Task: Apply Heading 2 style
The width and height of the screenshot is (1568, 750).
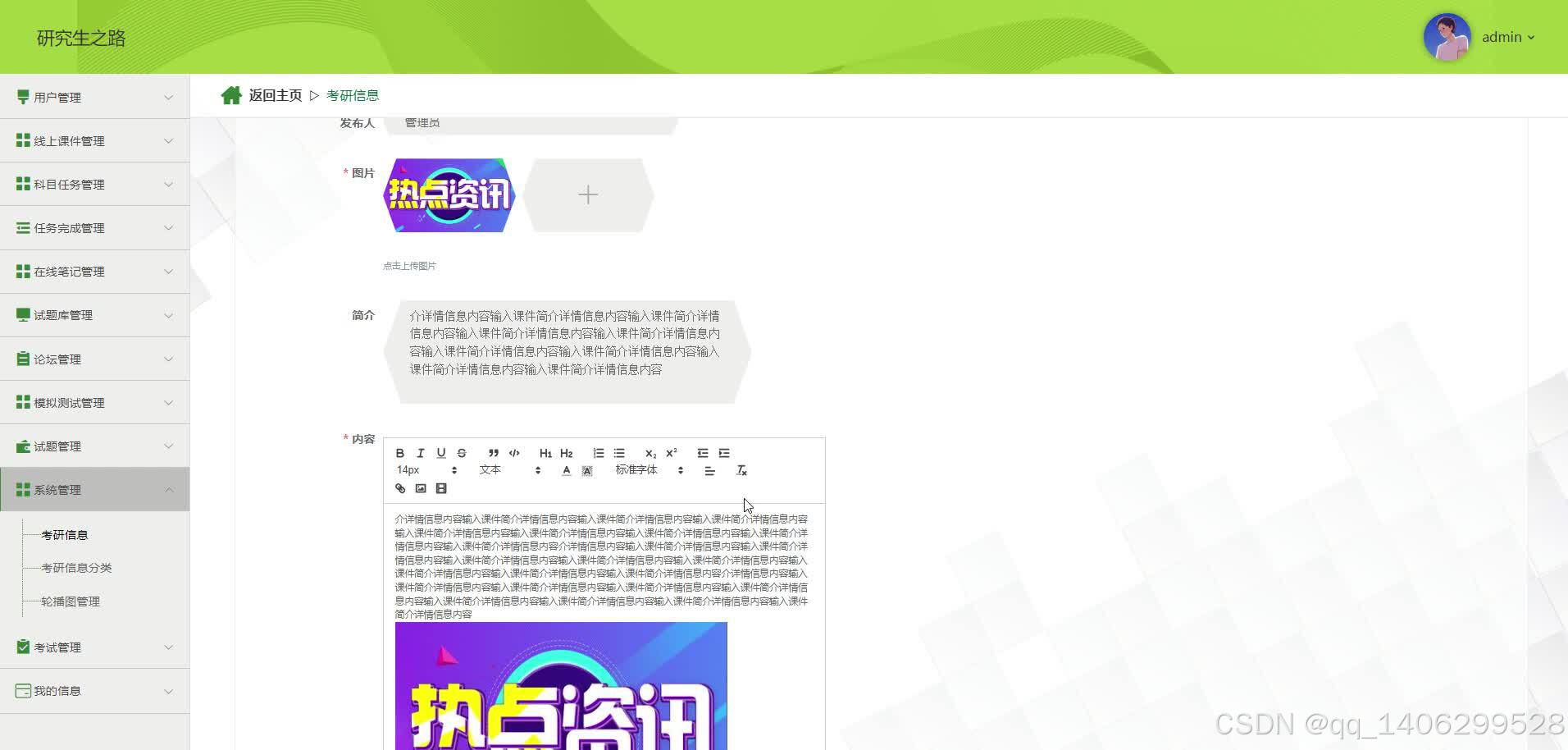Action: point(566,453)
